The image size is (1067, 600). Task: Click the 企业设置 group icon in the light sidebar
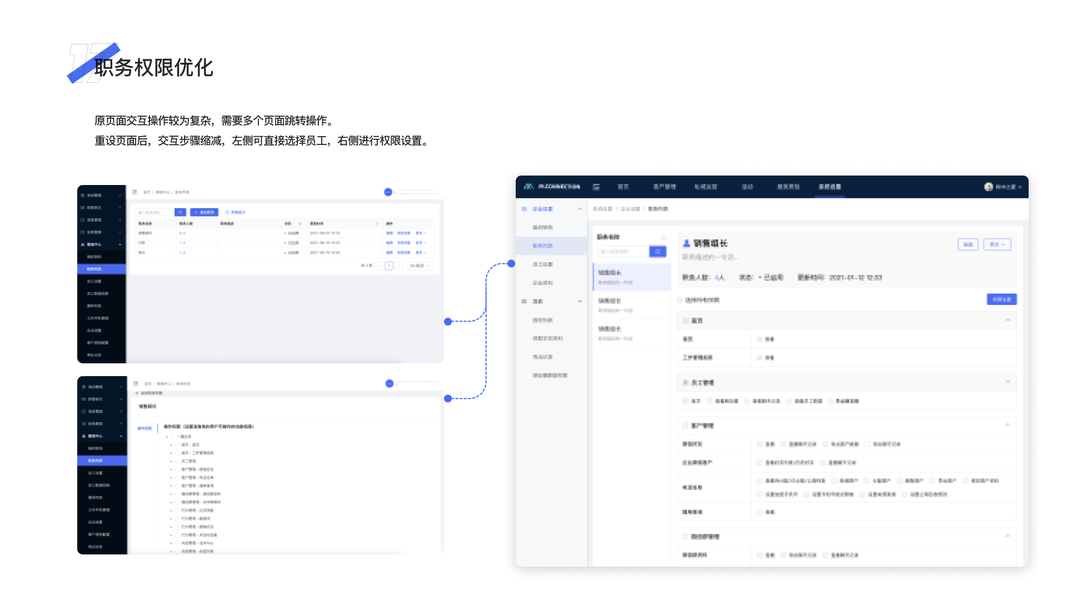tap(524, 209)
